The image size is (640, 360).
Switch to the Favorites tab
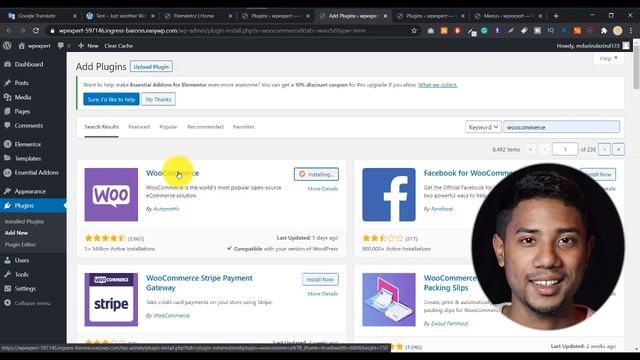(x=244, y=127)
